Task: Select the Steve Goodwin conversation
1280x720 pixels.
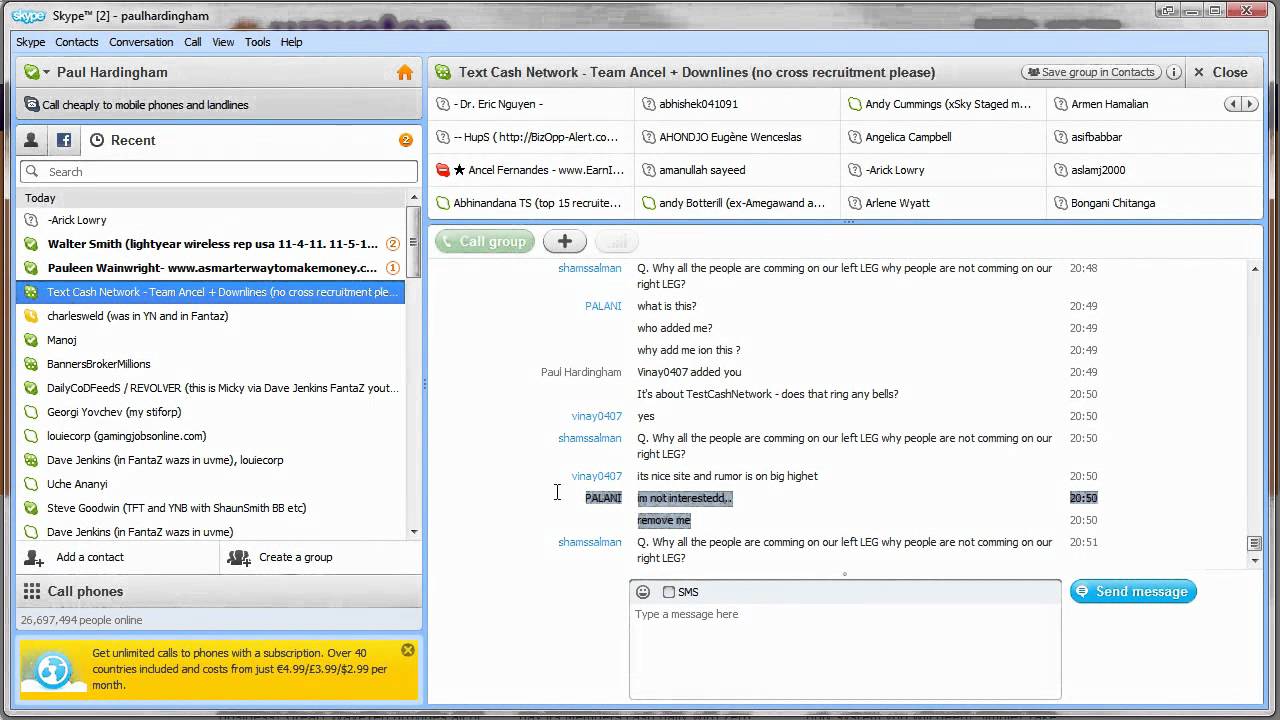Action: point(211,508)
